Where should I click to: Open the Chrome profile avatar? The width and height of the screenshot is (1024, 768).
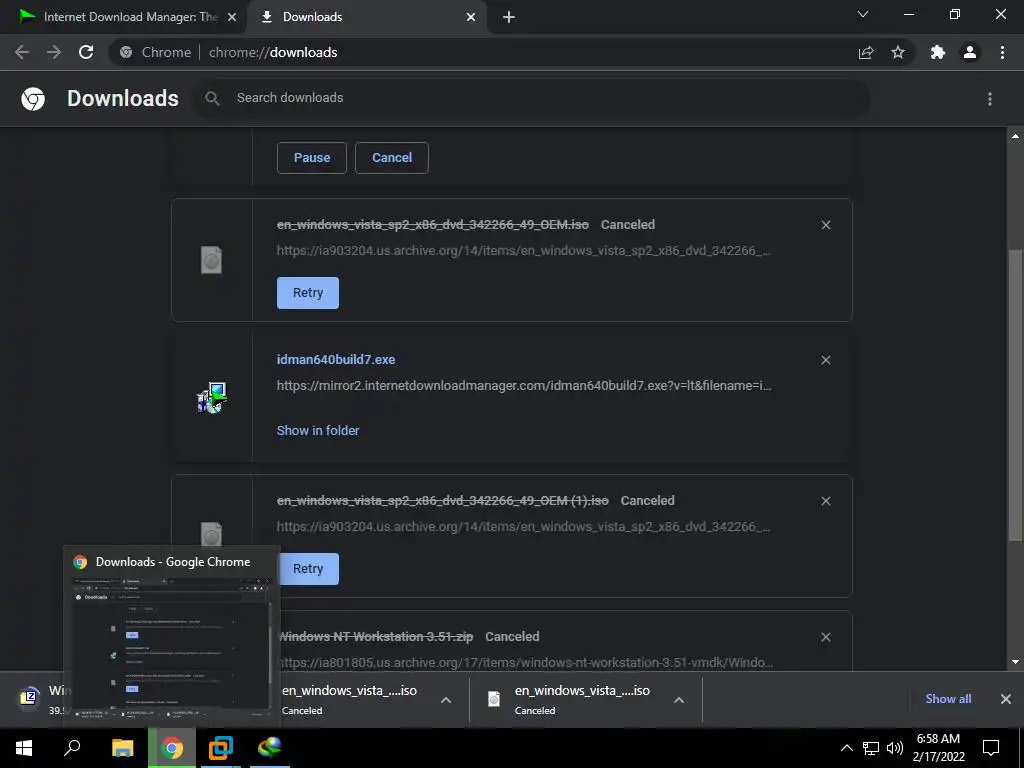[x=970, y=52]
